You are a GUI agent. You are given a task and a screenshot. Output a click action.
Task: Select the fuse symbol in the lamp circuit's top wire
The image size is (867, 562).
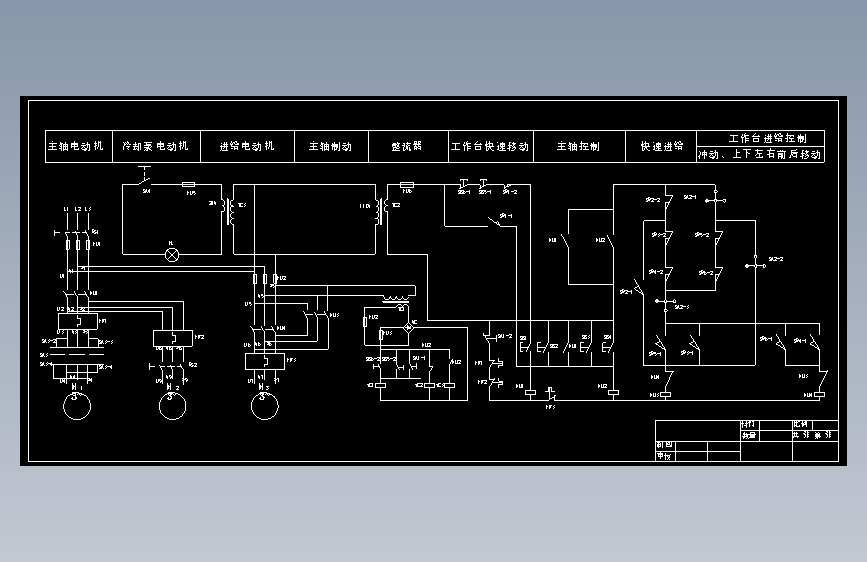[189, 185]
